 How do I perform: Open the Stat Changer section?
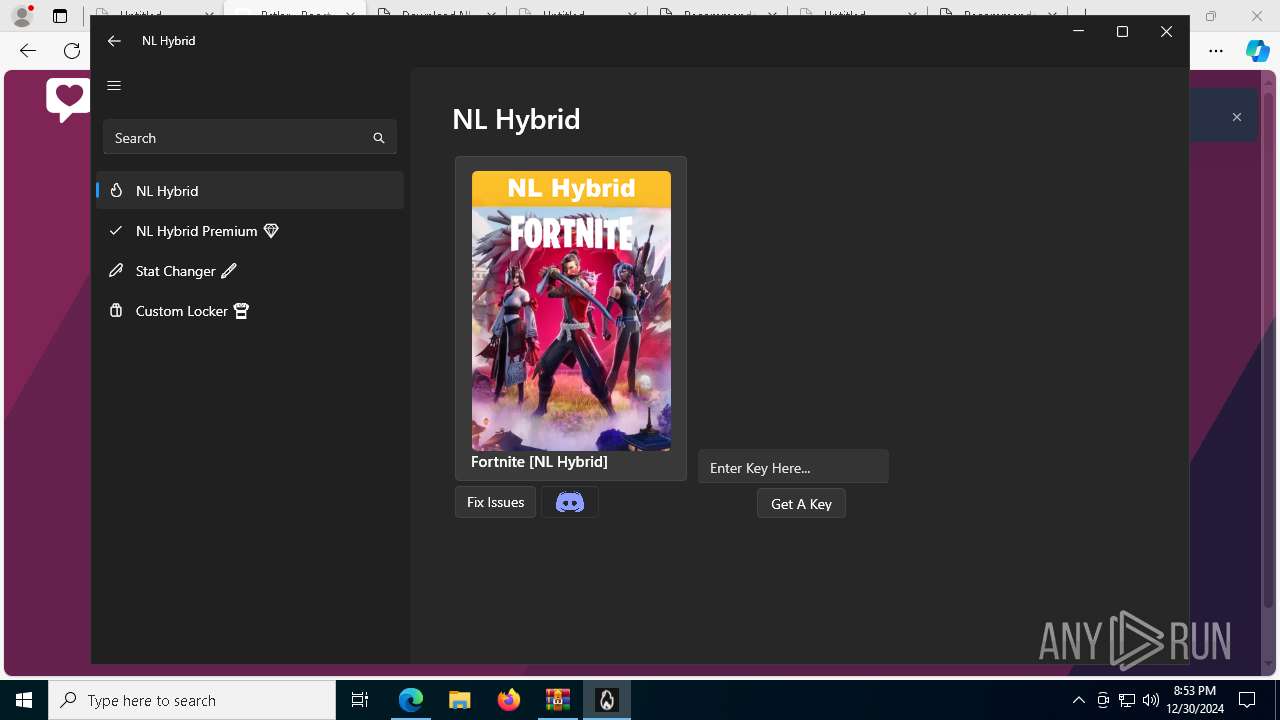250,270
